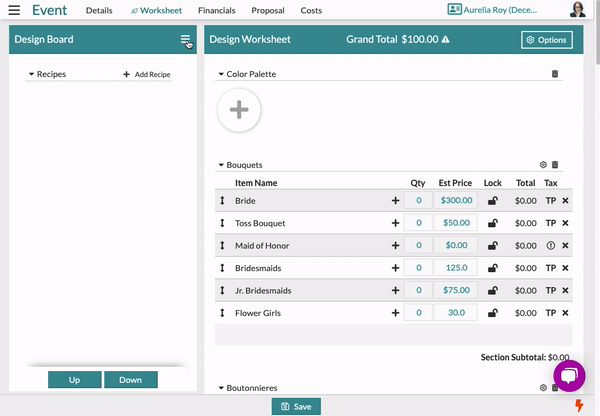This screenshot has width=600, height=416.
Task: Open Aurelia Roy event link
Action: 500,10
